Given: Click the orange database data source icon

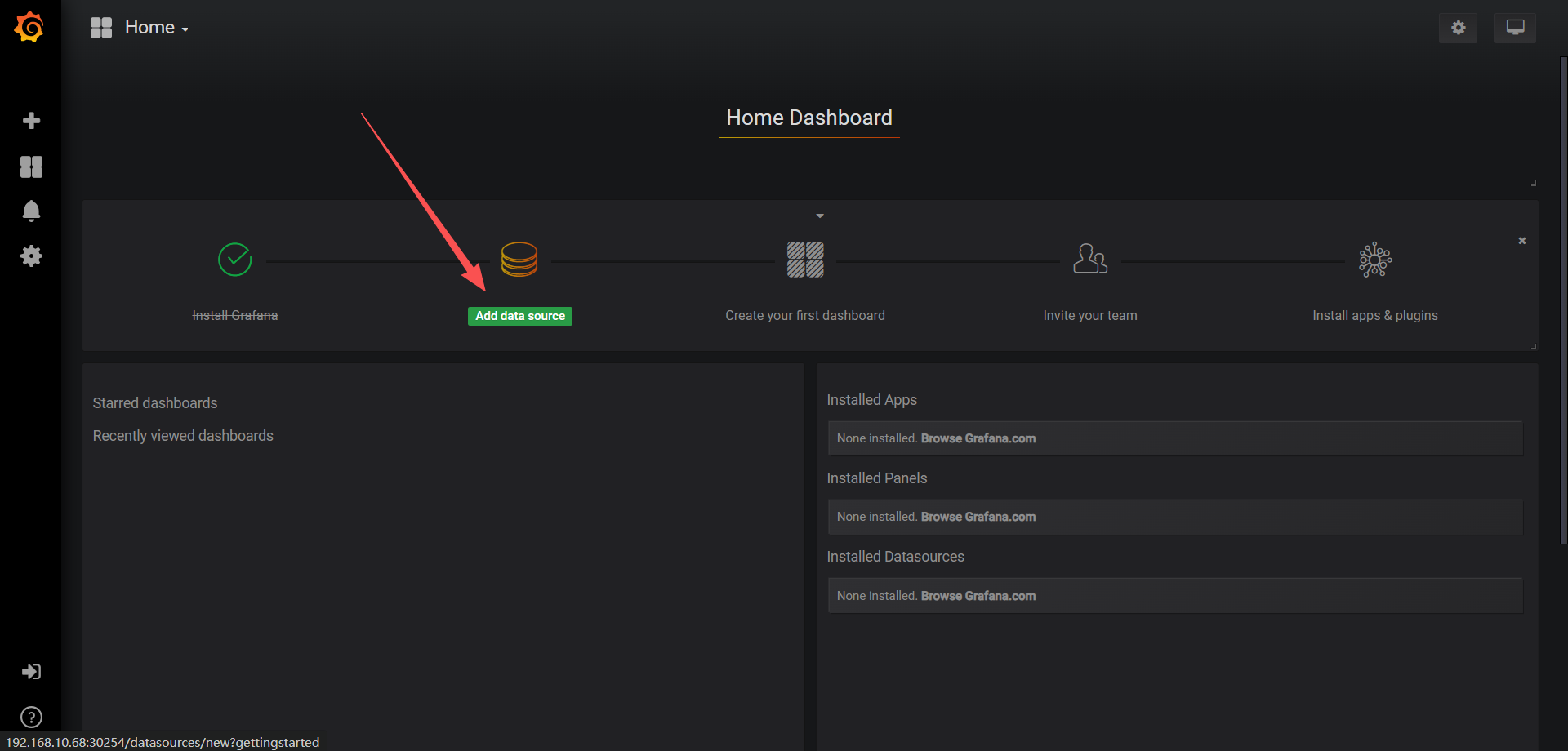Looking at the screenshot, I should [519, 260].
